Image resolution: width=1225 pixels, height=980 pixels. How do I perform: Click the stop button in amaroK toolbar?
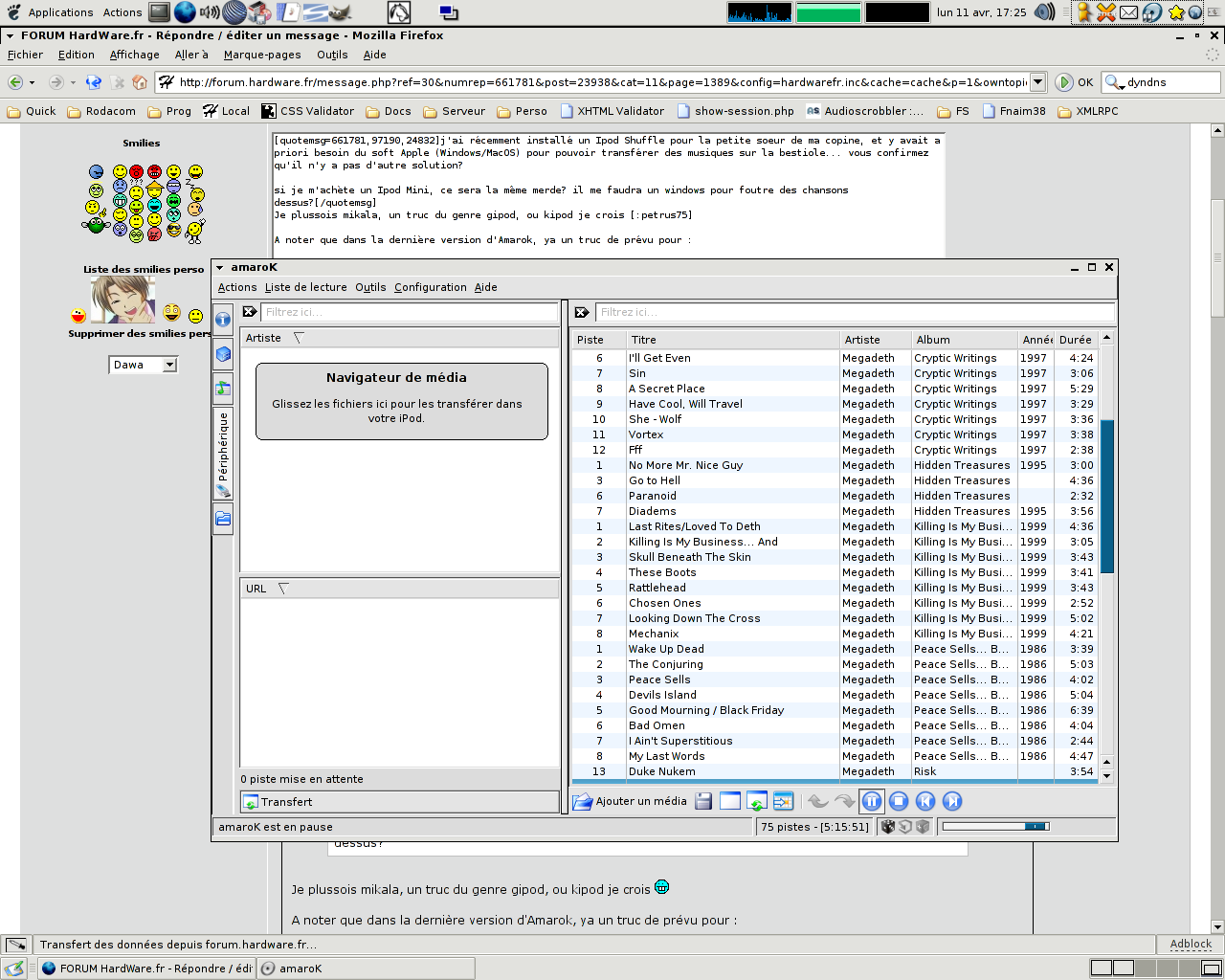click(899, 802)
